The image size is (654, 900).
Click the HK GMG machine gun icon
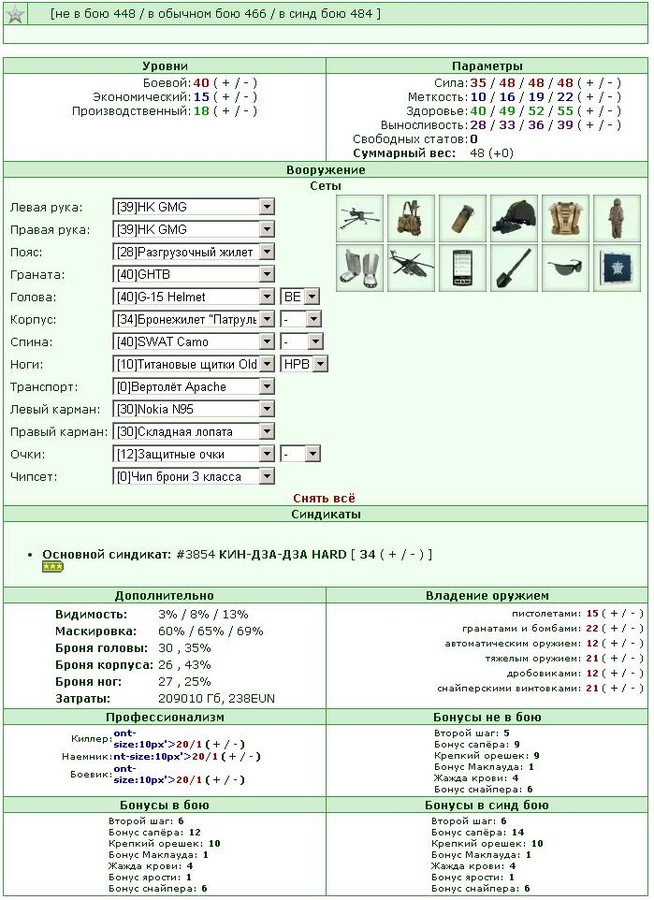(x=360, y=218)
